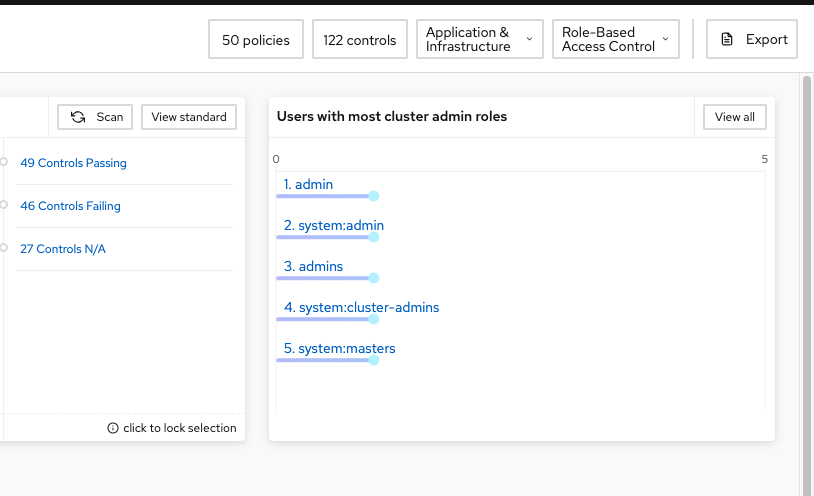Click the system:admin bar in chart
The height and width of the screenshot is (496, 814).
click(x=323, y=237)
